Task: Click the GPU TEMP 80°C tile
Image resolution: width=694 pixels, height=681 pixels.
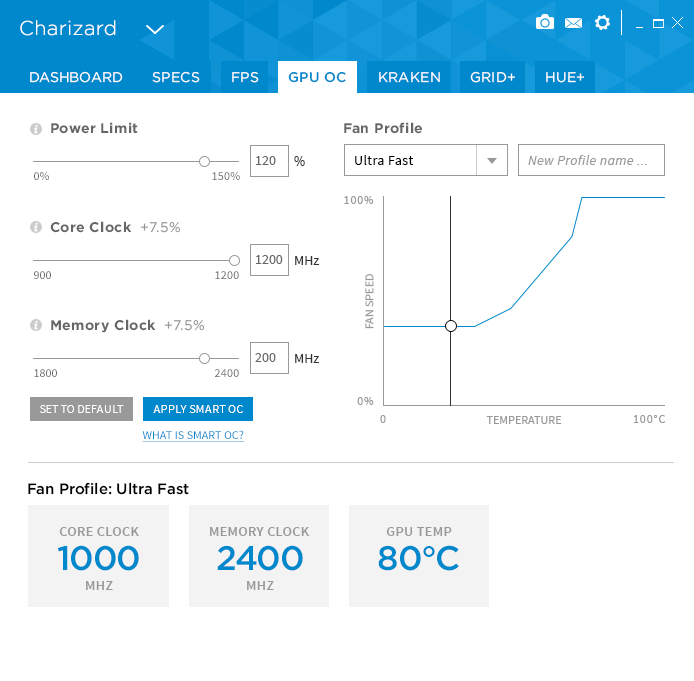Action: click(419, 556)
